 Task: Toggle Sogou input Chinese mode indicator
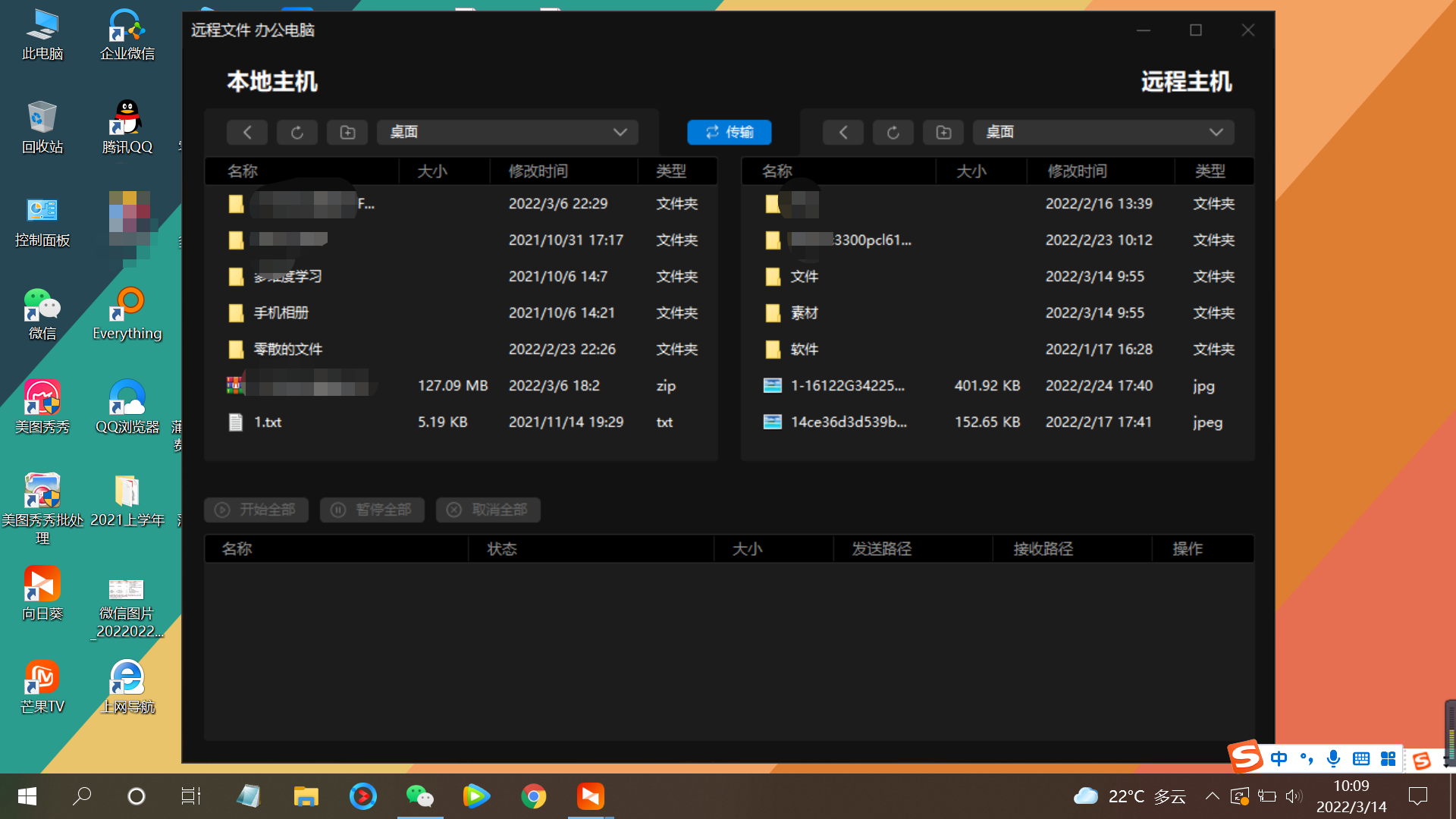(x=1279, y=758)
